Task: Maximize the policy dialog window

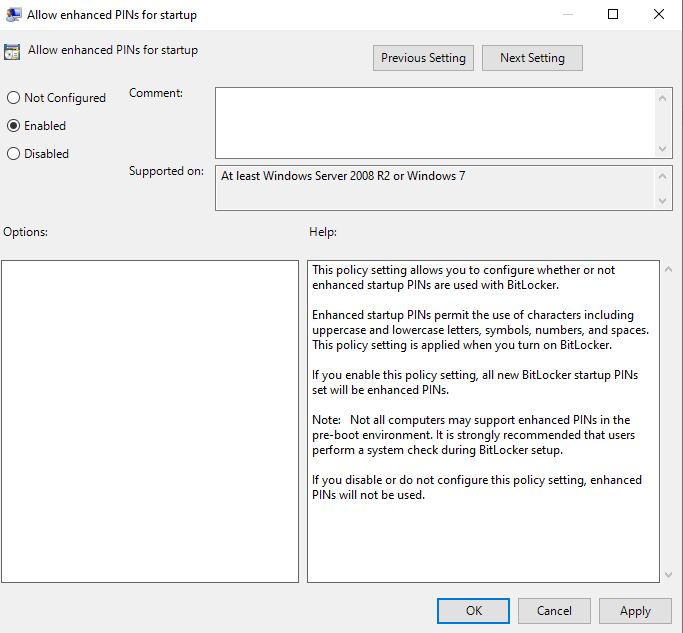Action: tap(613, 14)
